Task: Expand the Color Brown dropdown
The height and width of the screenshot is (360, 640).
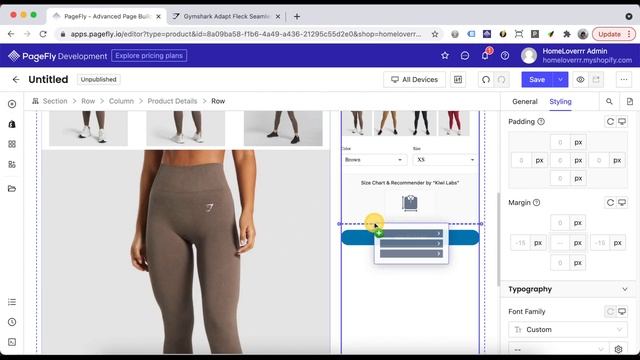Action: 373,160
